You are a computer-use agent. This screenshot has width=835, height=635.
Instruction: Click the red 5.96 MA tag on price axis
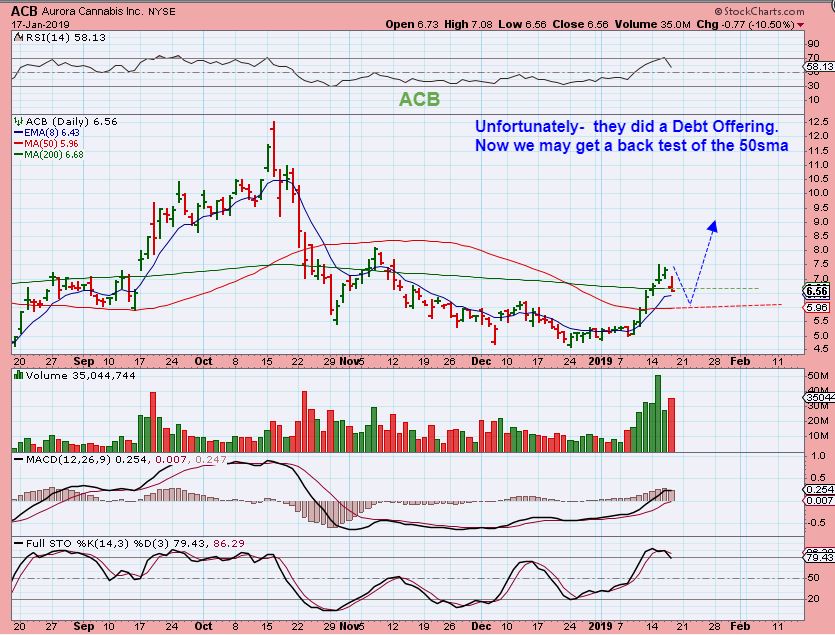point(818,308)
